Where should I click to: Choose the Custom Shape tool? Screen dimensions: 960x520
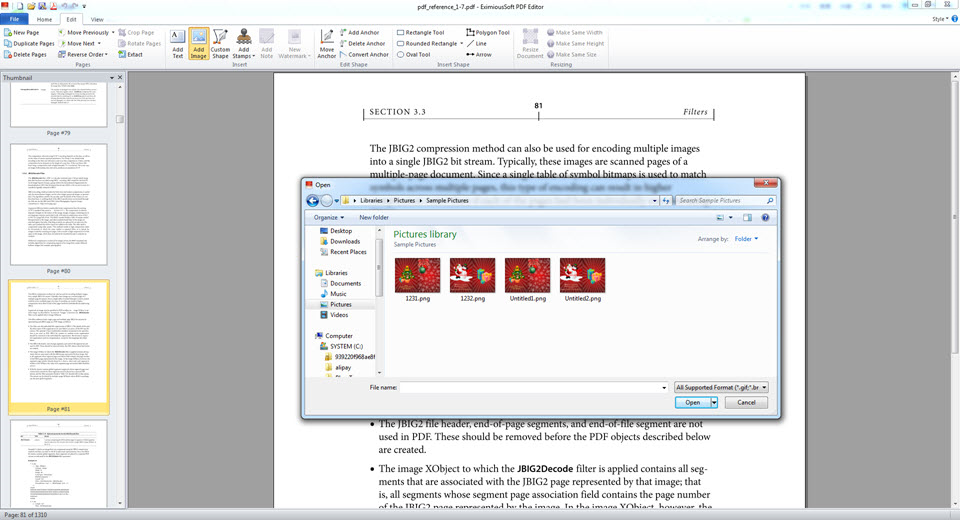pyautogui.click(x=220, y=43)
